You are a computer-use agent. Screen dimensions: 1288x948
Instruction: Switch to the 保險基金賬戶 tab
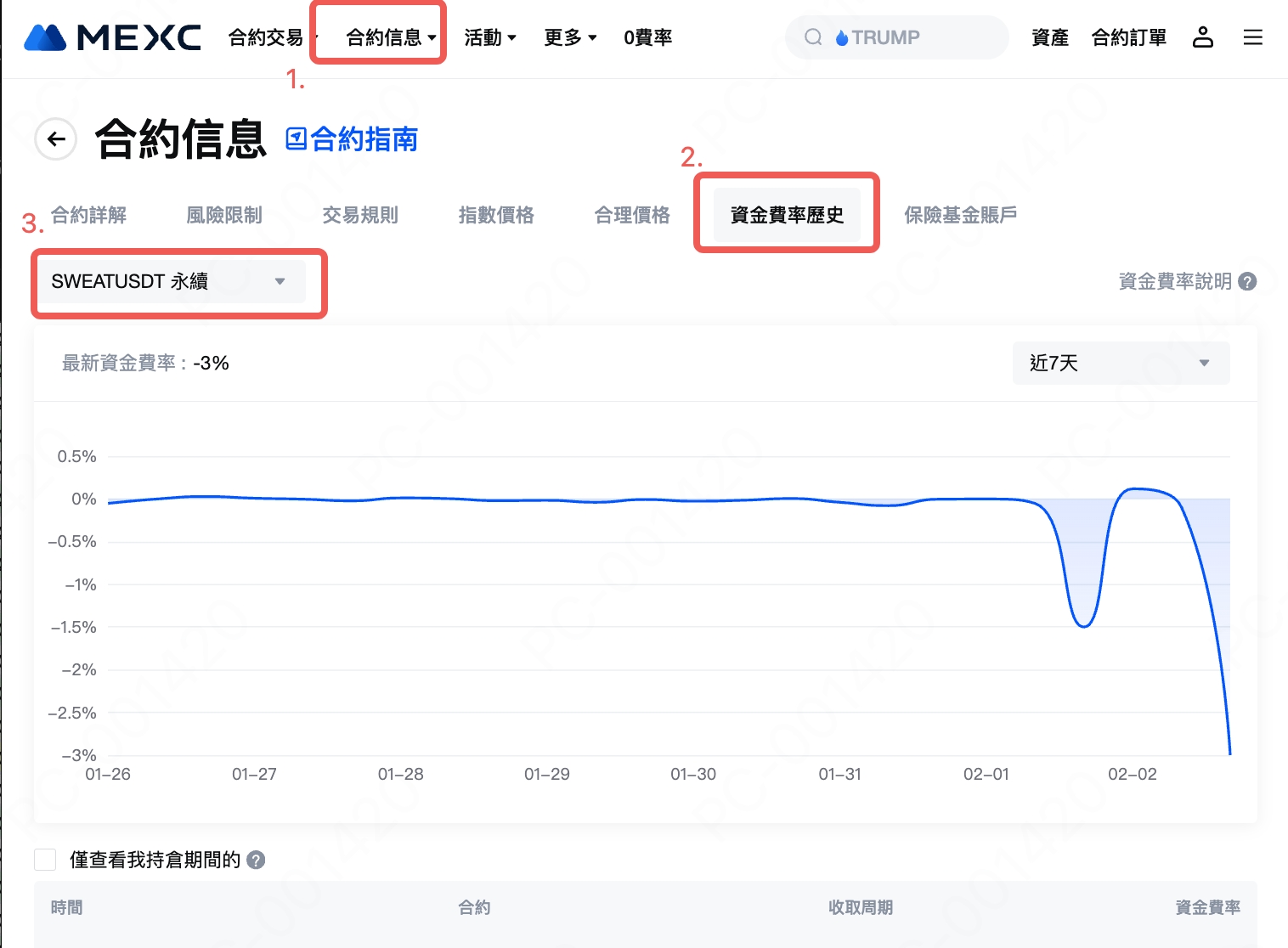[x=960, y=216]
